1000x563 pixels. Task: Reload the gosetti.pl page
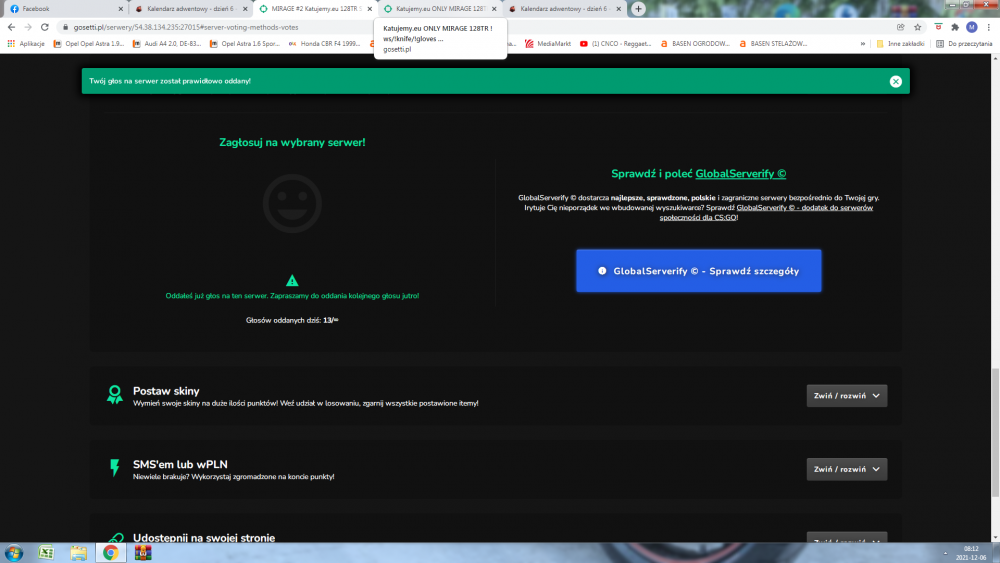coord(45,27)
